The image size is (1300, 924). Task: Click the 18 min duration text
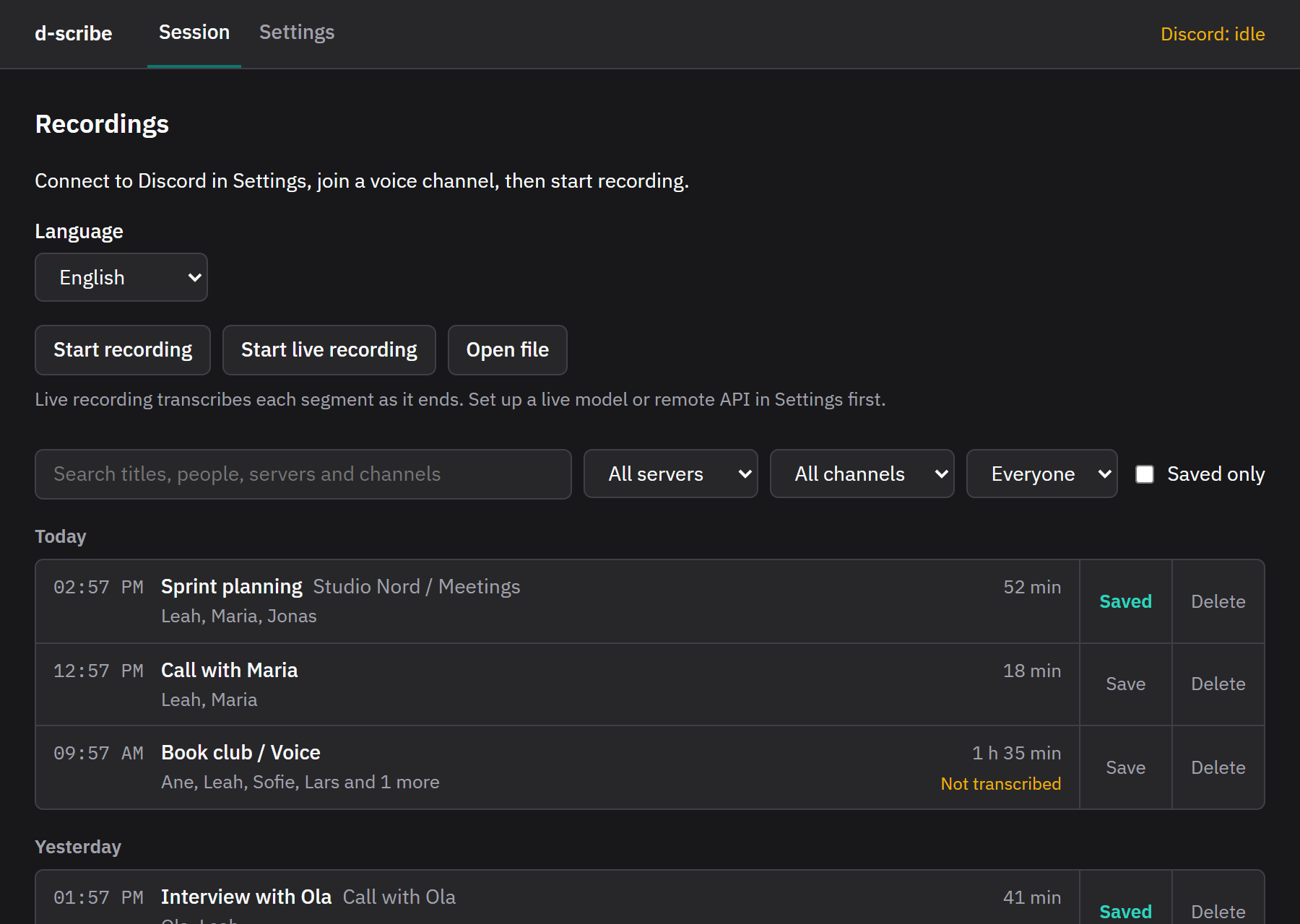pyautogui.click(x=1032, y=671)
